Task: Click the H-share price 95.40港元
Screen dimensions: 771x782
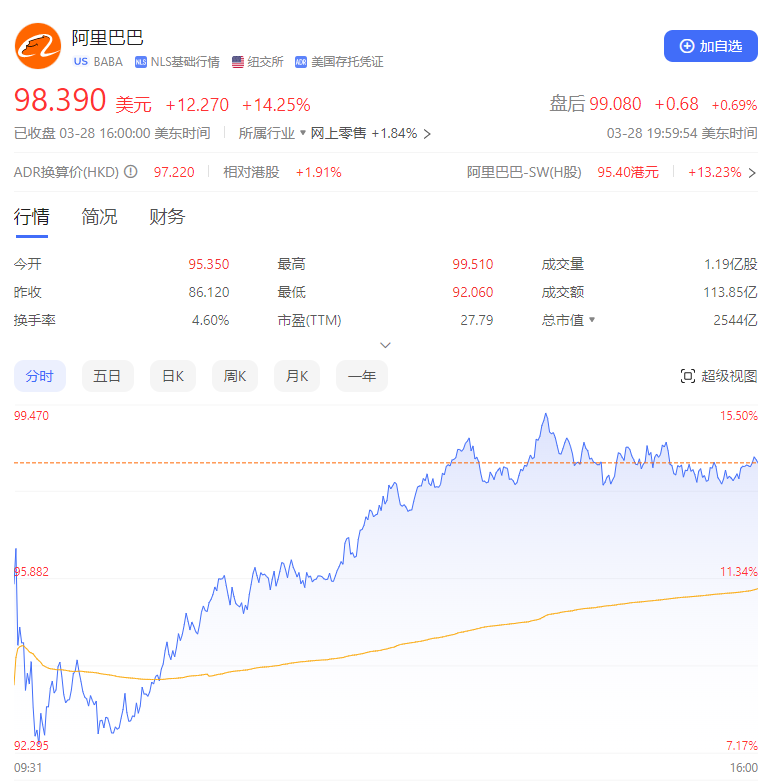Action: point(628,172)
